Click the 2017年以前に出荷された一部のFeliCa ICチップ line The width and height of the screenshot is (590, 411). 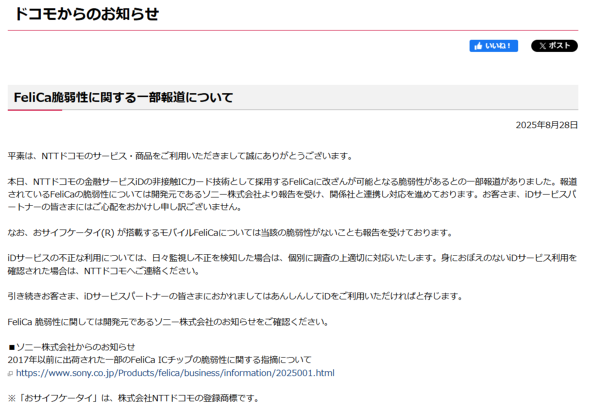(x=160, y=360)
